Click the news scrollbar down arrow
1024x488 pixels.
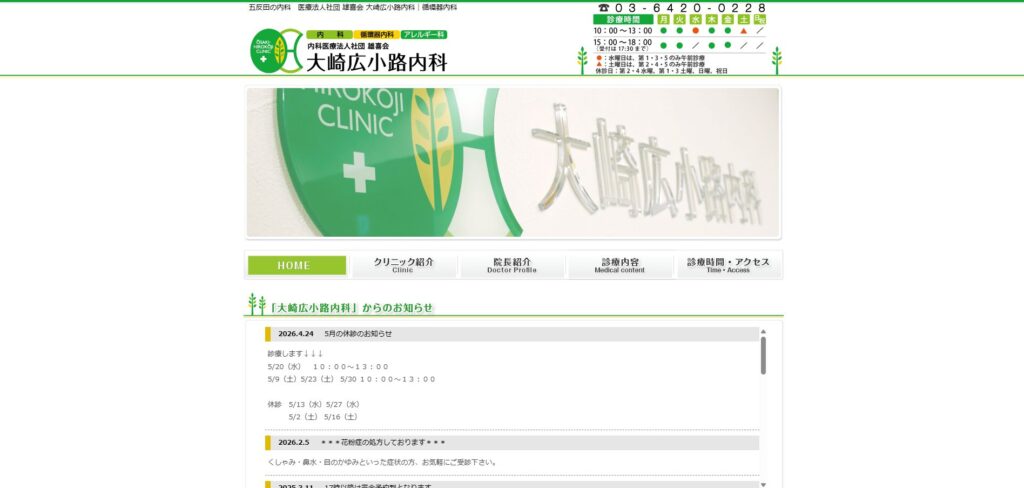[763, 484]
